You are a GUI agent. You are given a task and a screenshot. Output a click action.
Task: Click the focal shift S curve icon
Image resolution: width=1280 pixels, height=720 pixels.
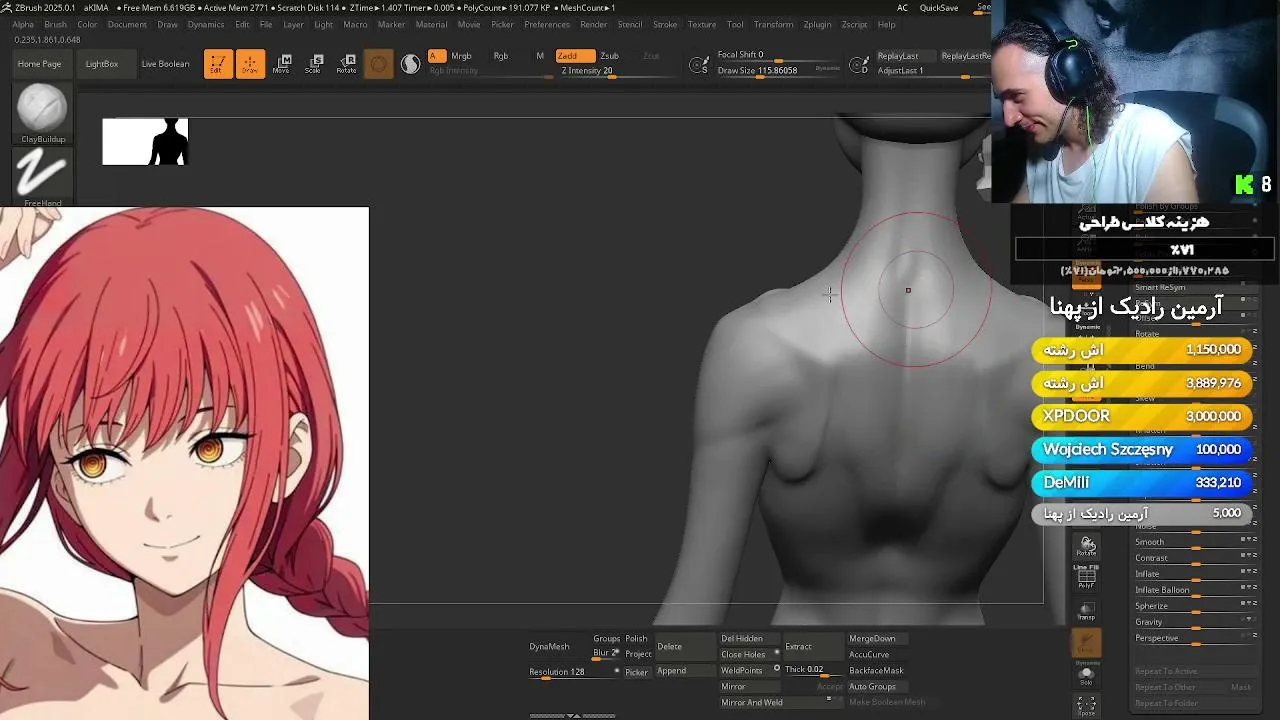click(700, 66)
